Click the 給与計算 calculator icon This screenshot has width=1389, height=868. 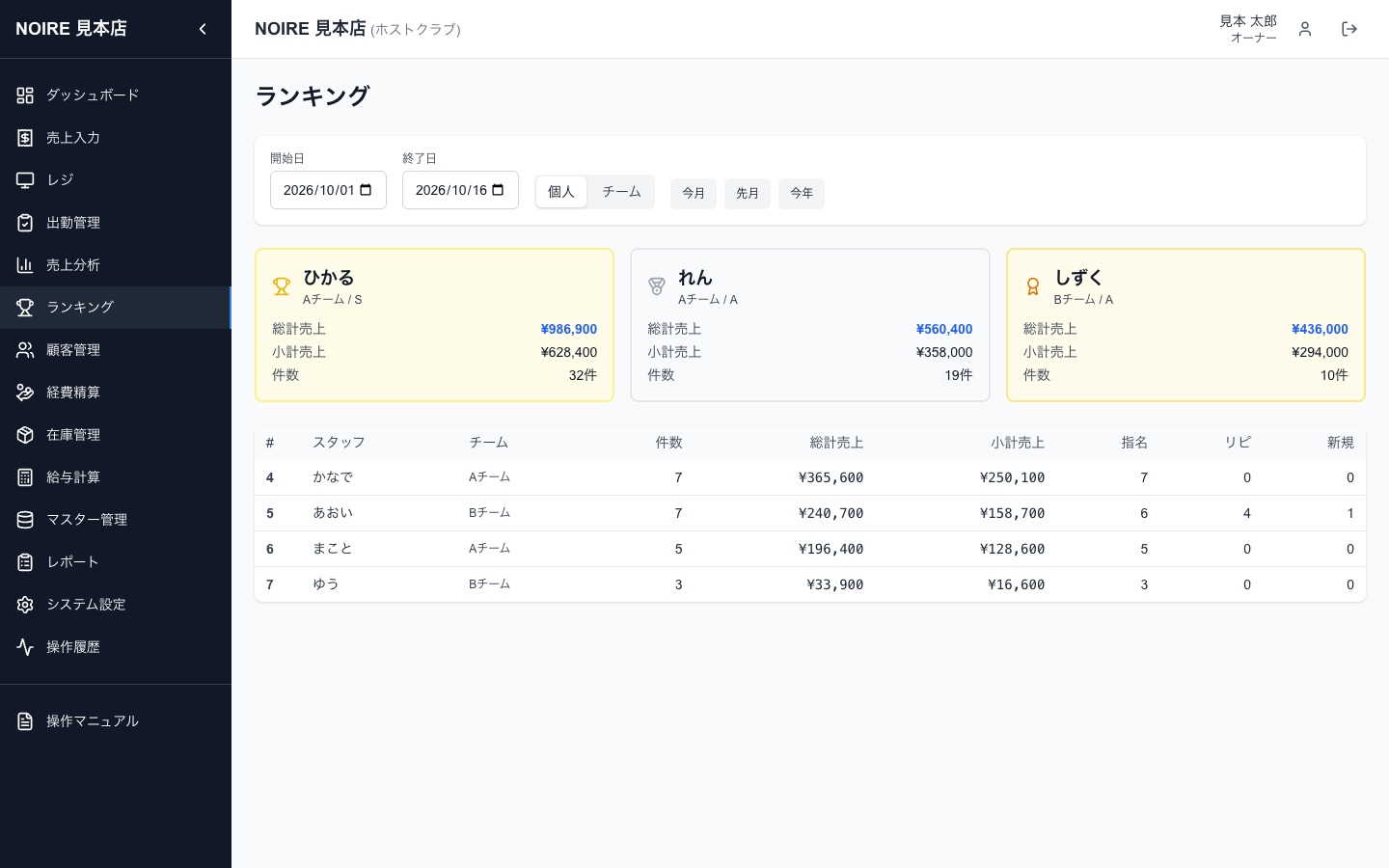point(25,477)
